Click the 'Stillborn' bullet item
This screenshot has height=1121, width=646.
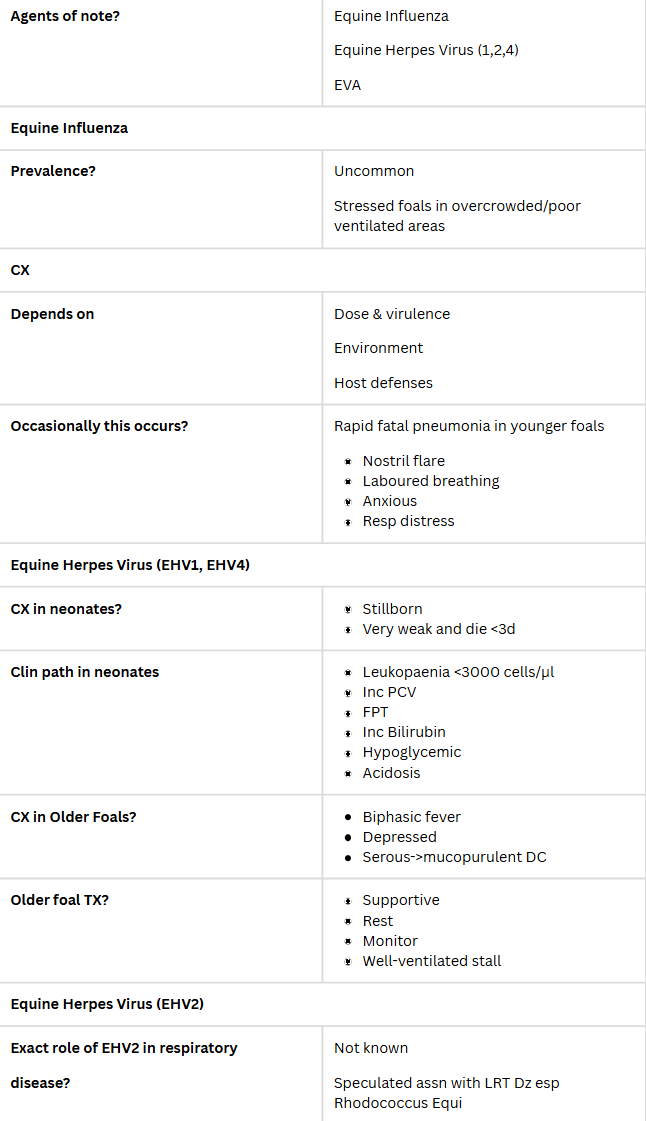[x=392, y=609]
